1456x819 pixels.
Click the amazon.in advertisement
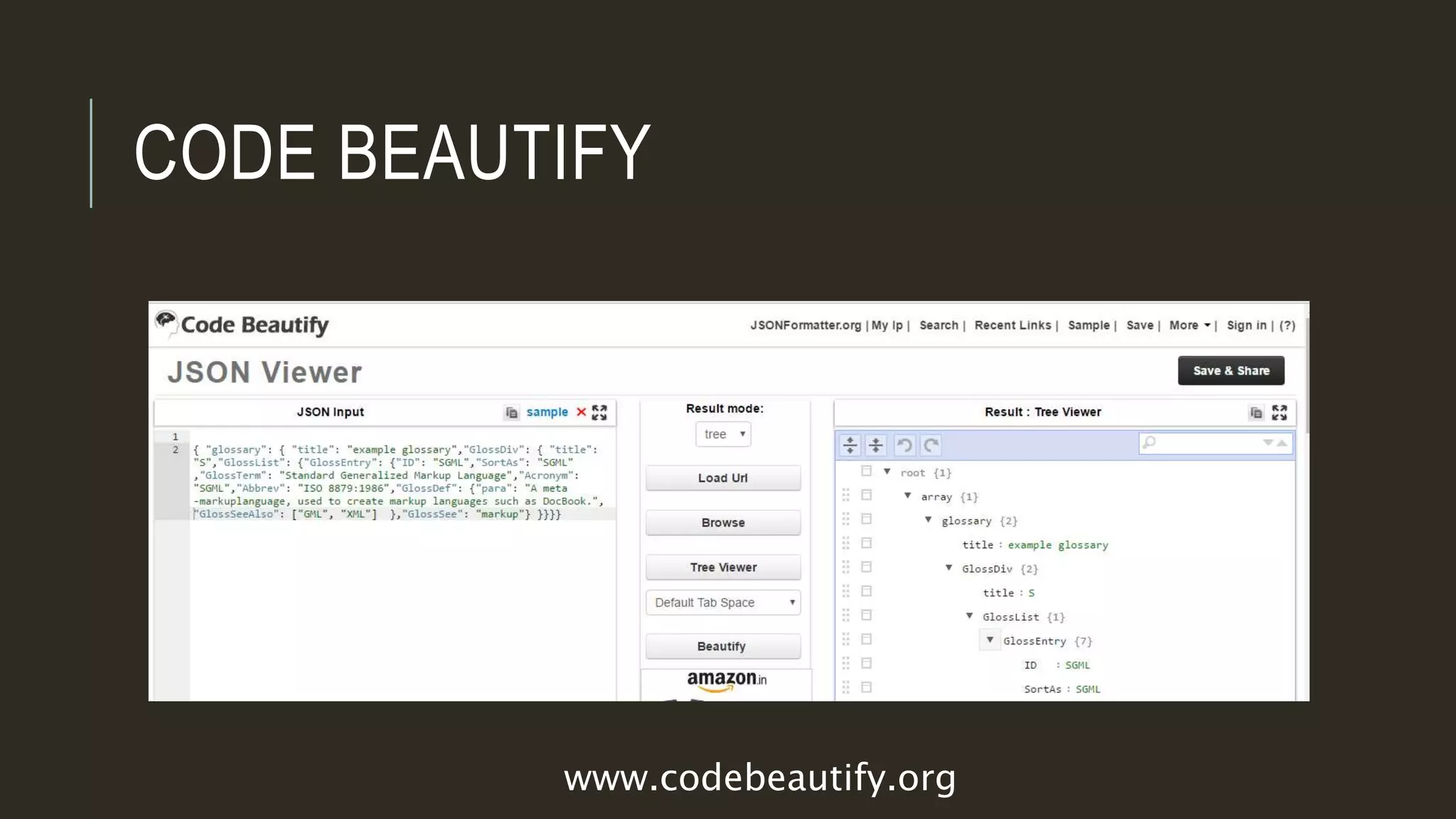pyautogui.click(x=726, y=685)
